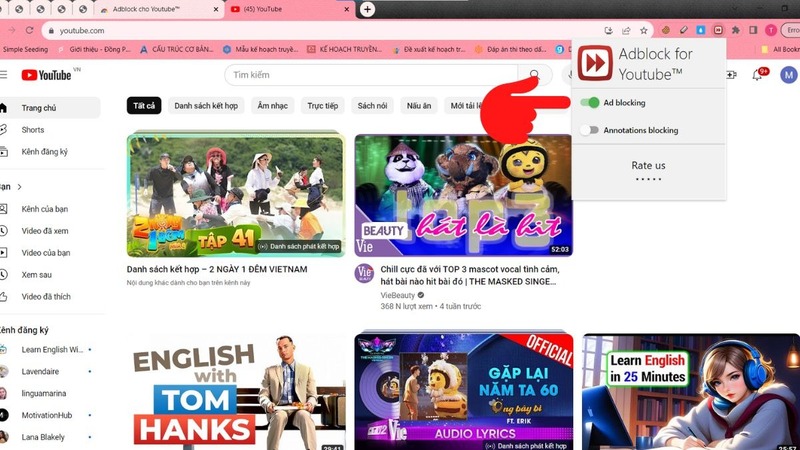Open the Lavendaire subscription channel
The image size is (800, 450).
50,371
